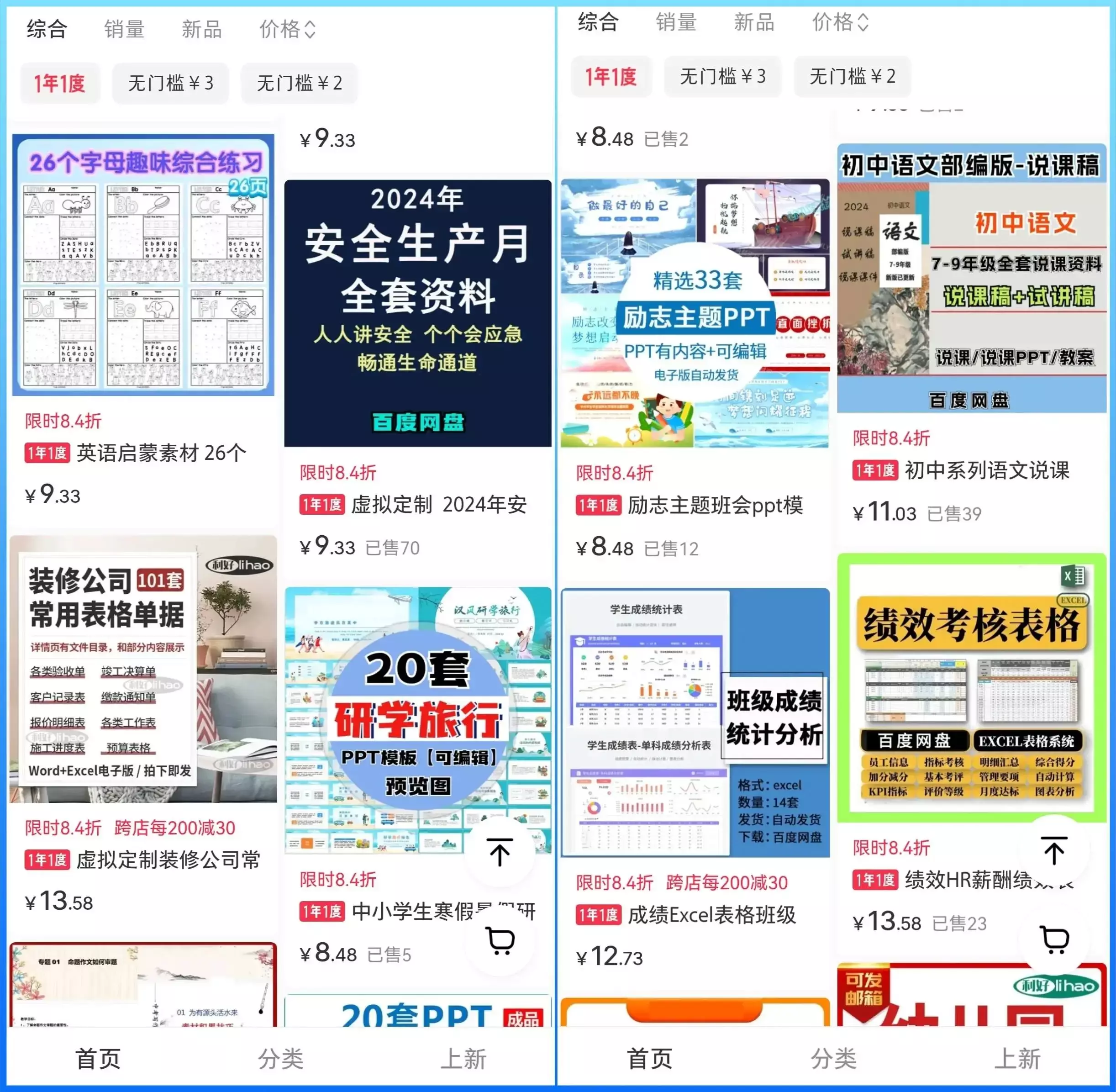Enable the 1年1度 promotion filter

pos(60,83)
